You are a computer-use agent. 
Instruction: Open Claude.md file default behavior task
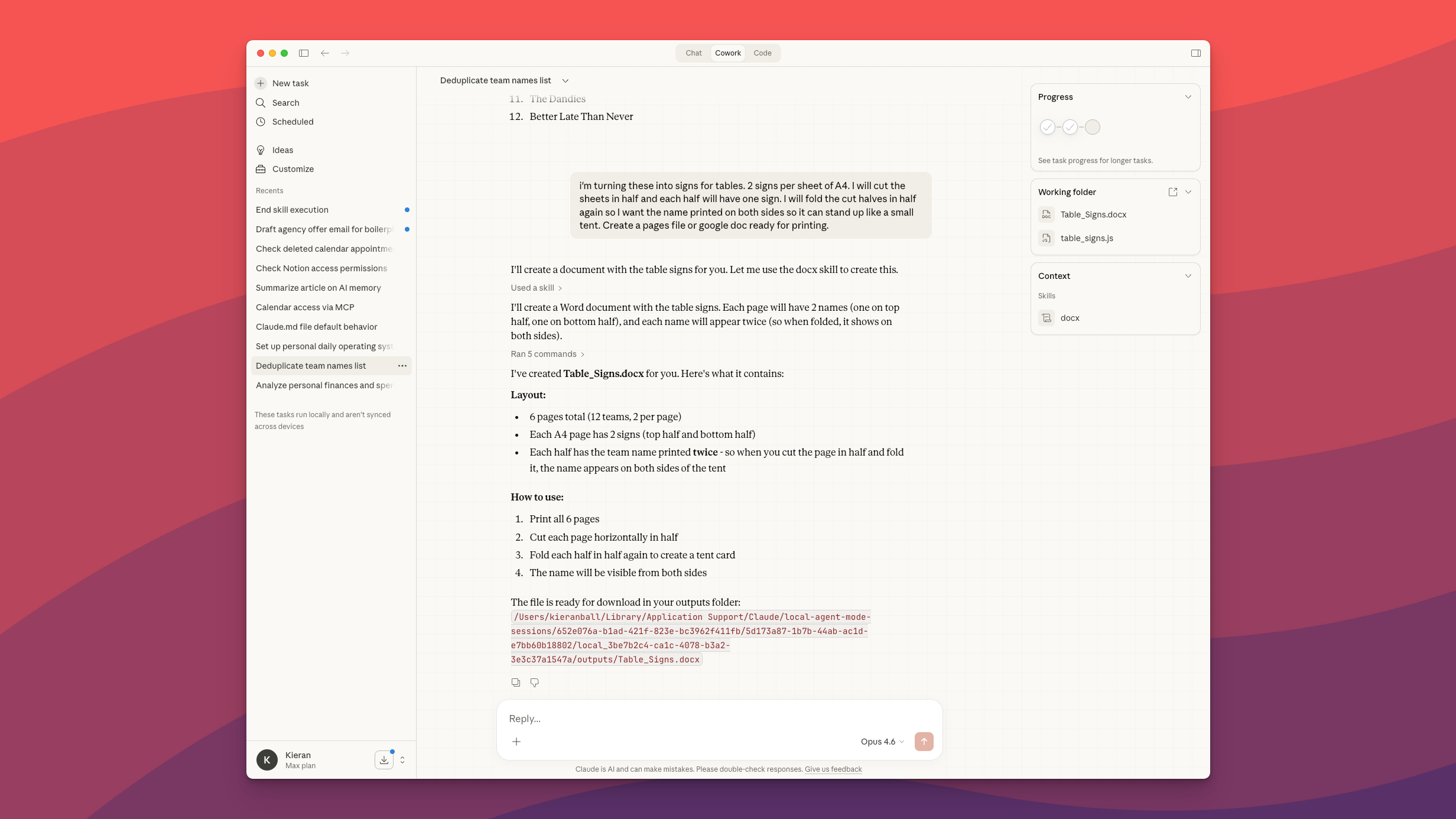pyautogui.click(x=331, y=327)
